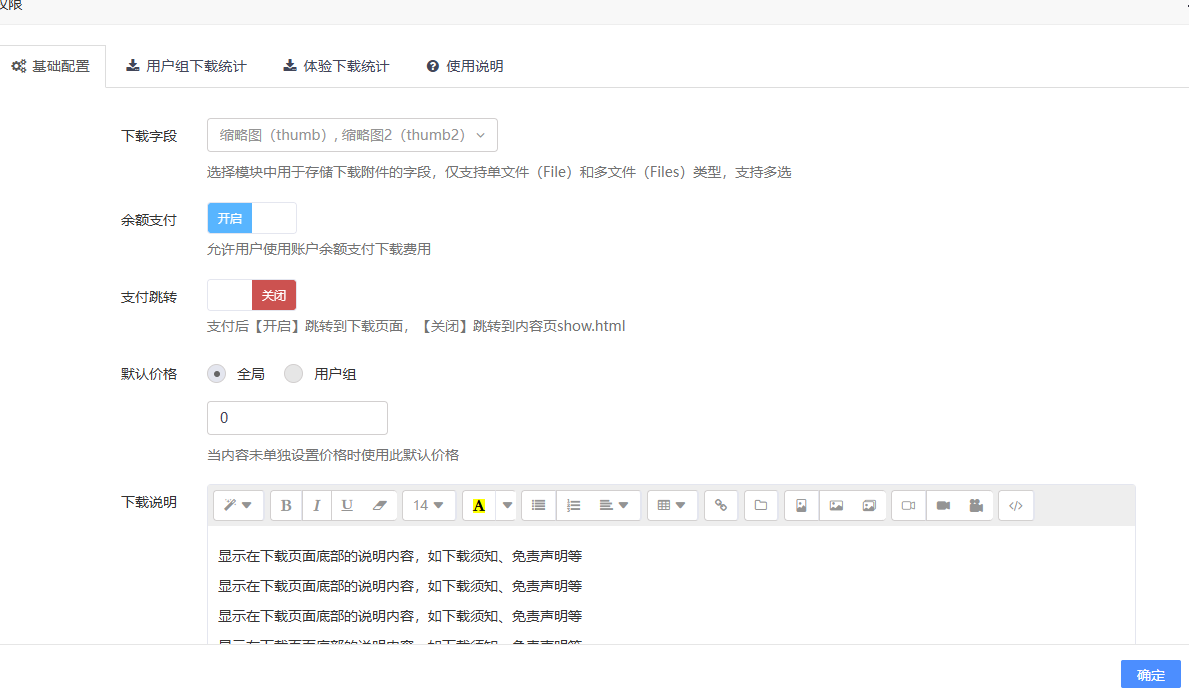
Task: Insert an unordered bullet list
Action: pyautogui.click(x=538, y=505)
